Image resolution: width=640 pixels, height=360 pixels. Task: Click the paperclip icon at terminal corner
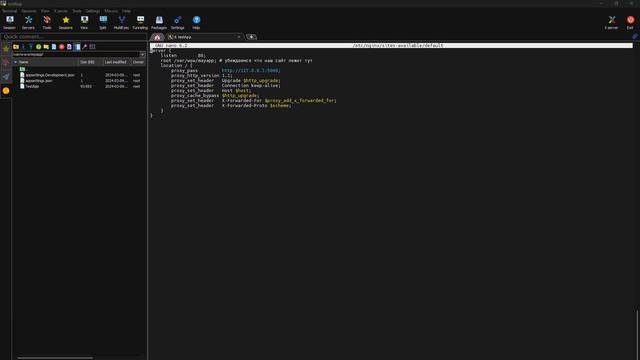[635, 36]
